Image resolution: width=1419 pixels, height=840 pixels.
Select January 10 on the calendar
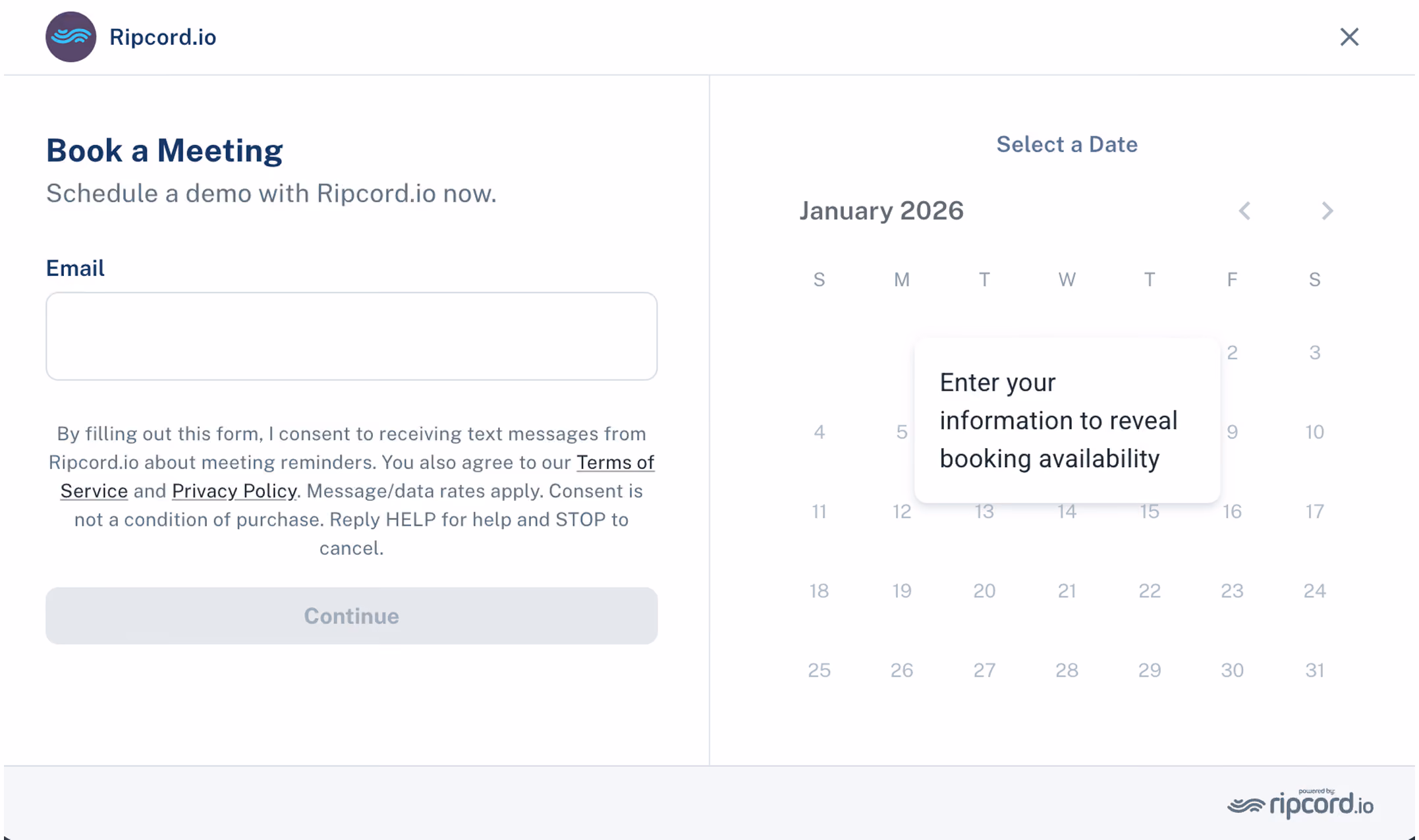[x=1314, y=432]
